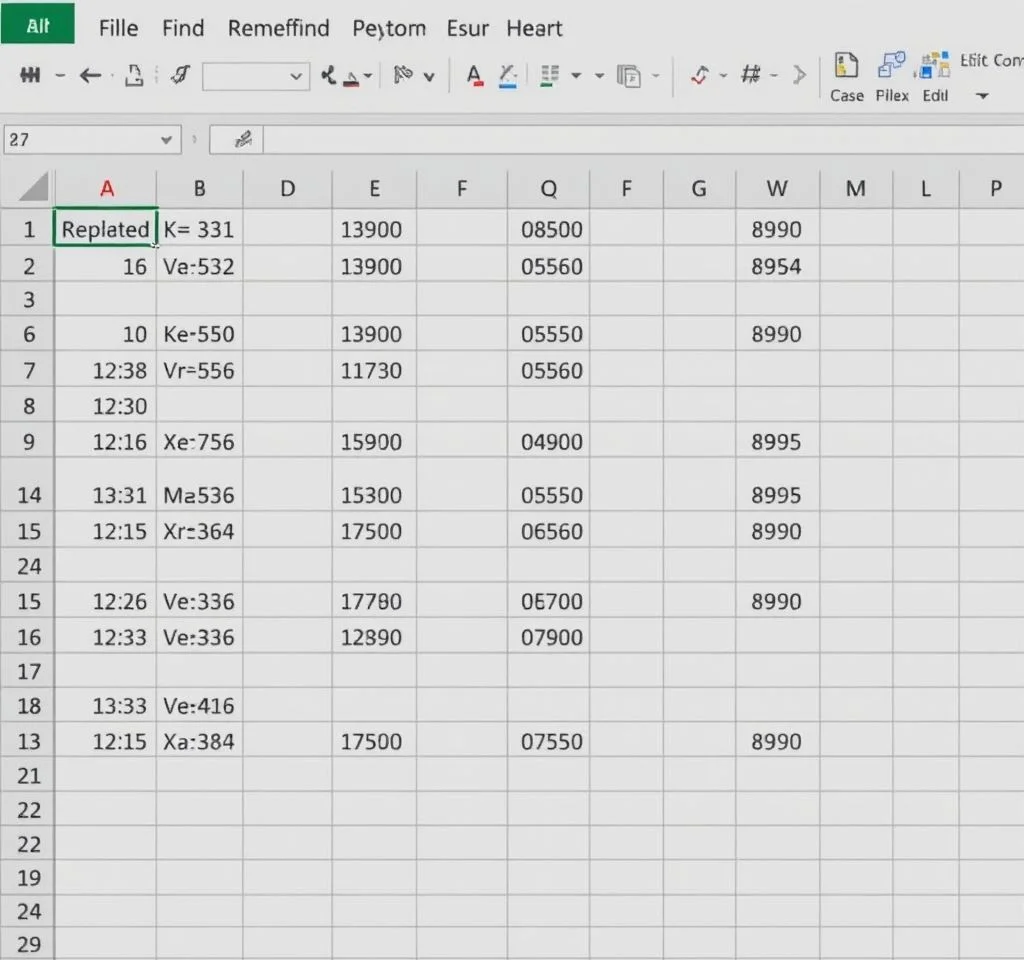Click the Filex icon in the ribbon
This screenshot has height=960, width=1024.
891,67
